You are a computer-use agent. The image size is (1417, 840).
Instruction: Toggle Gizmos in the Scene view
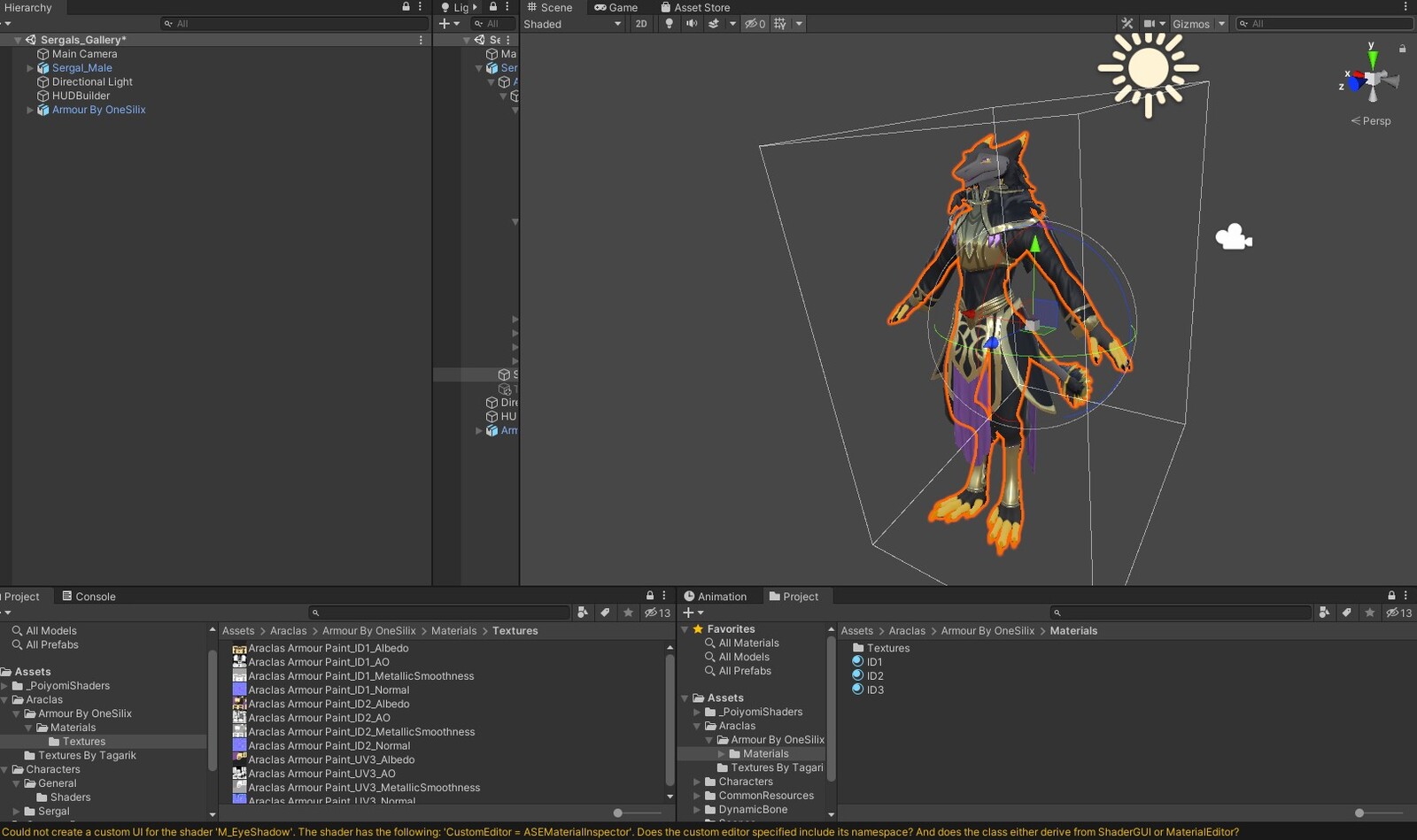coord(1191,24)
